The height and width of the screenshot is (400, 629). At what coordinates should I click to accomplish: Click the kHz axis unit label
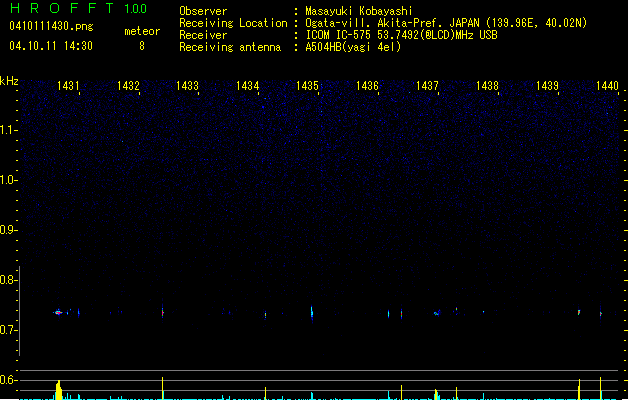click(x=9, y=81)
